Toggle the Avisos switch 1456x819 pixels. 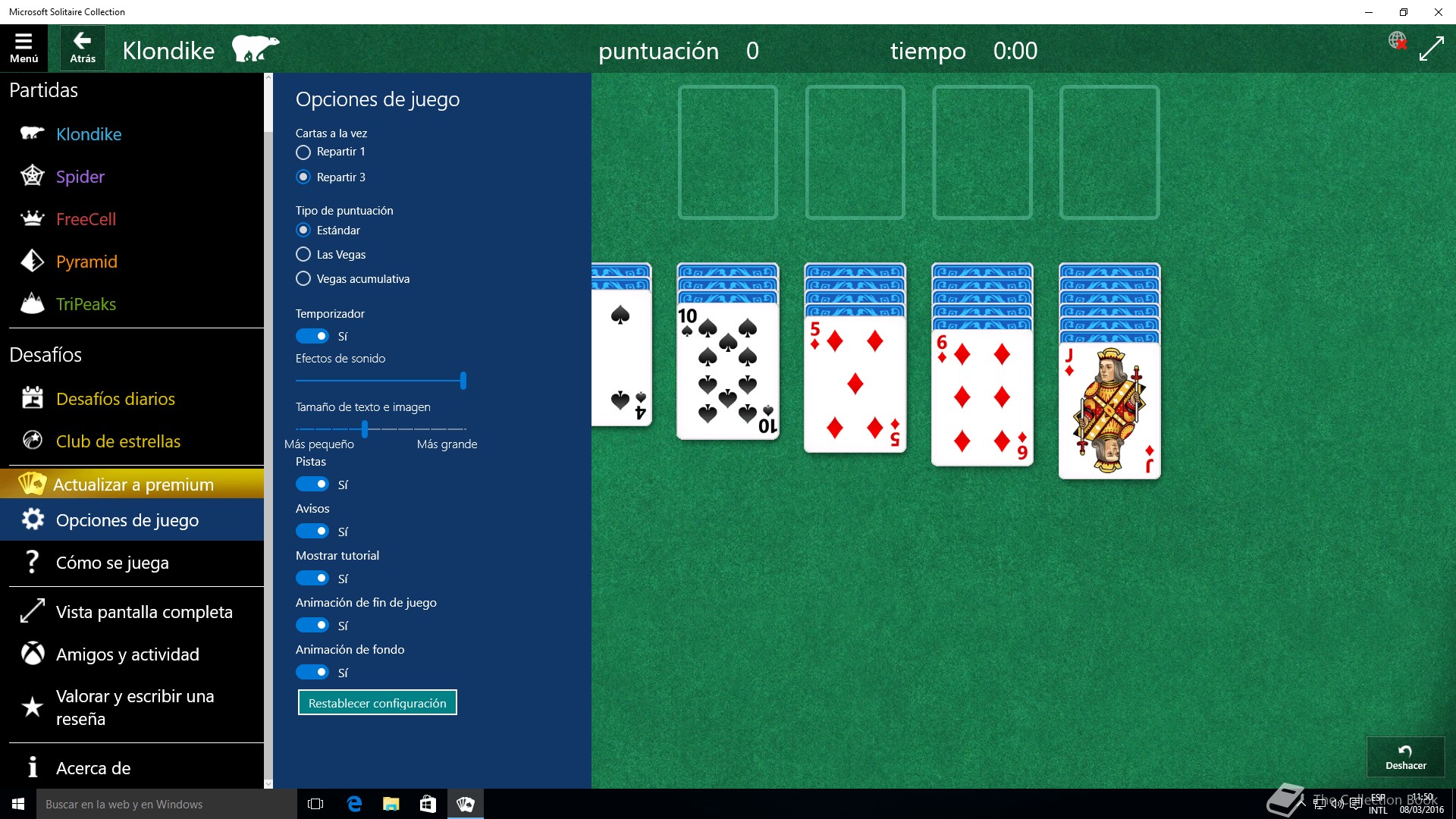click(x=312, y=531)
